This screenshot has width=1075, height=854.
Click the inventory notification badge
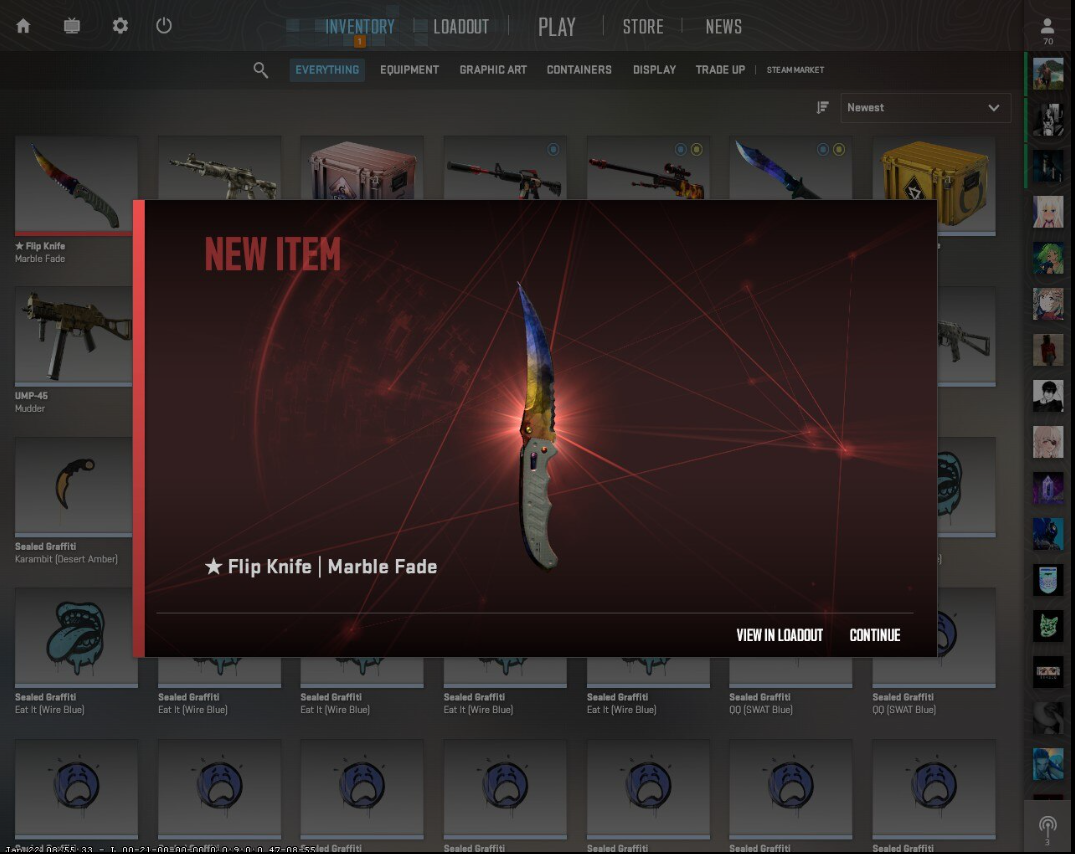click(x=359, y=42)
